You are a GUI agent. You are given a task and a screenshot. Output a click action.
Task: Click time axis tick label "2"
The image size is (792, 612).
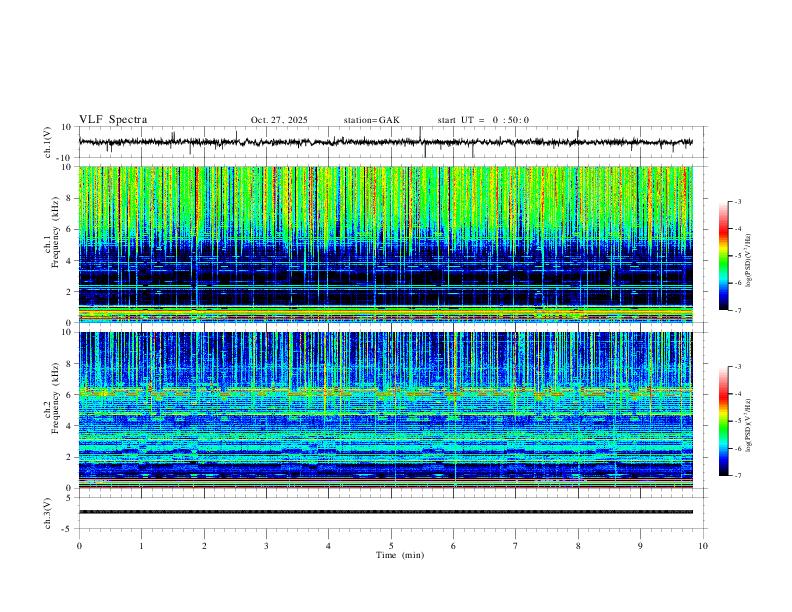click(204, 546)
